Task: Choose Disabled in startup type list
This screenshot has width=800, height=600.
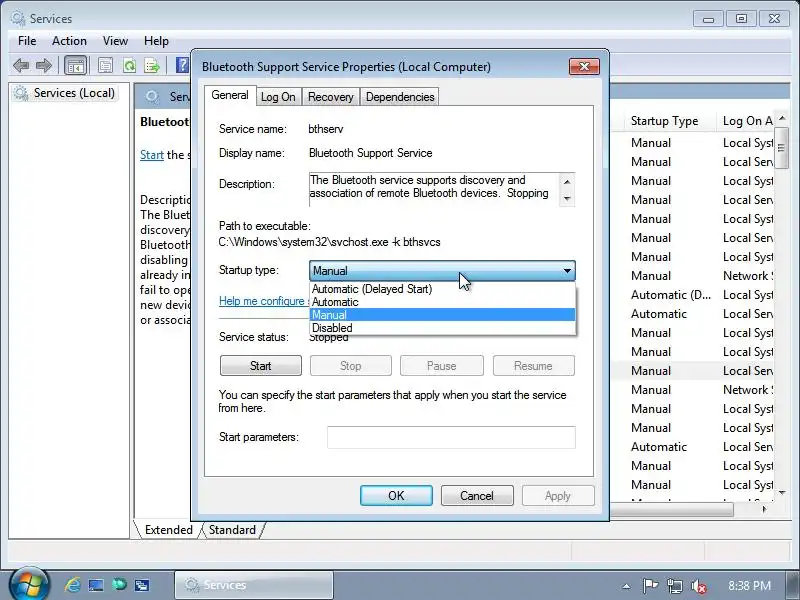Action: [x=442, y=328]
